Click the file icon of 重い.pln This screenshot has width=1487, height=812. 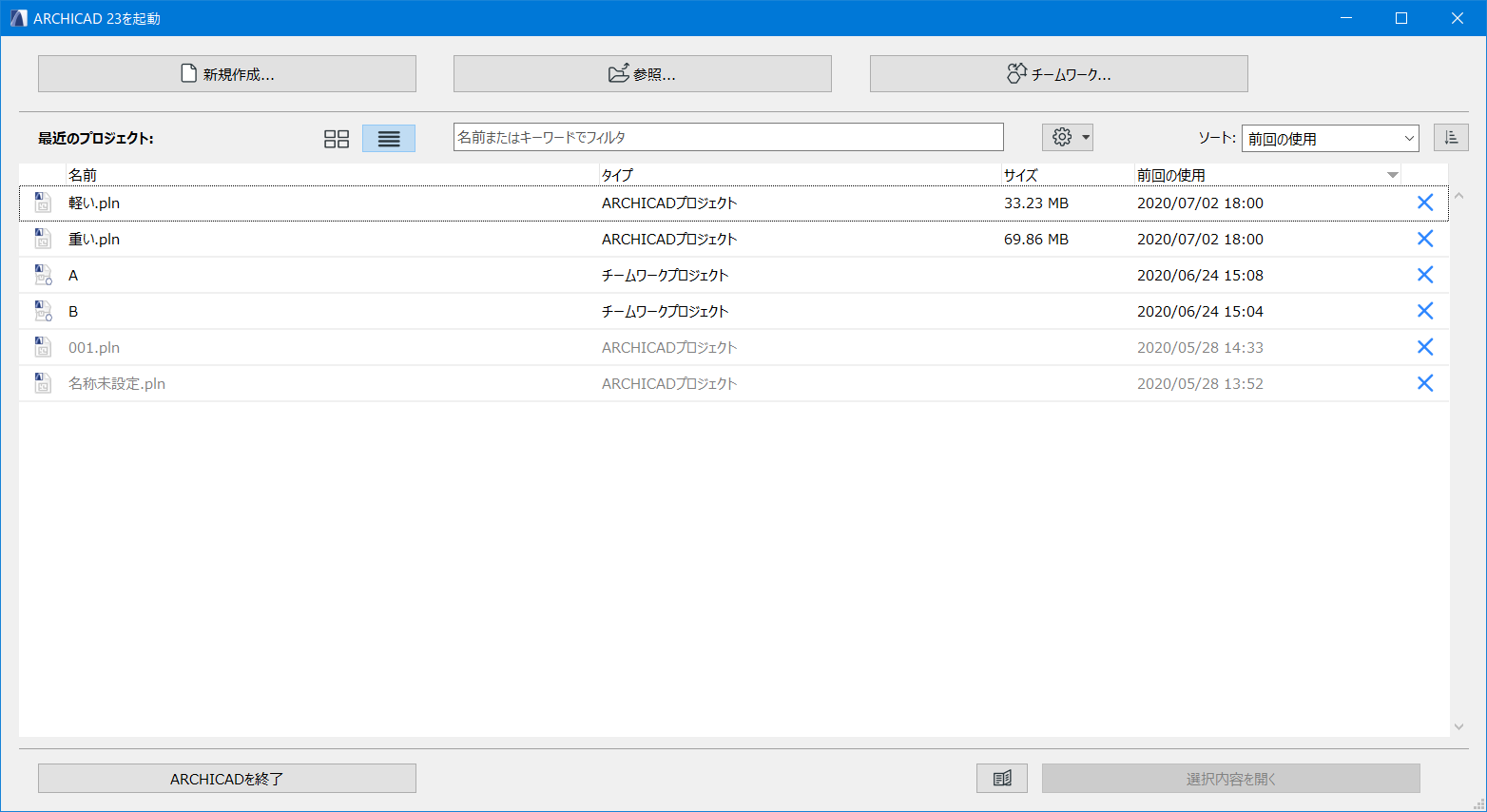pyautogui.click(x=43, y=239)
